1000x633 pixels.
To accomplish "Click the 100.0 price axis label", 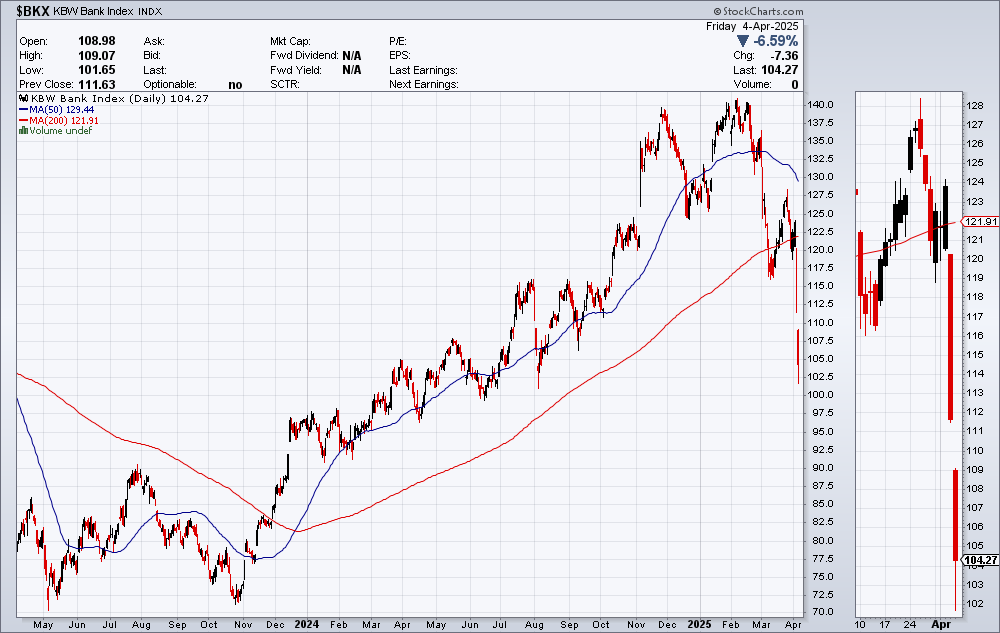I will coord(820,395).
